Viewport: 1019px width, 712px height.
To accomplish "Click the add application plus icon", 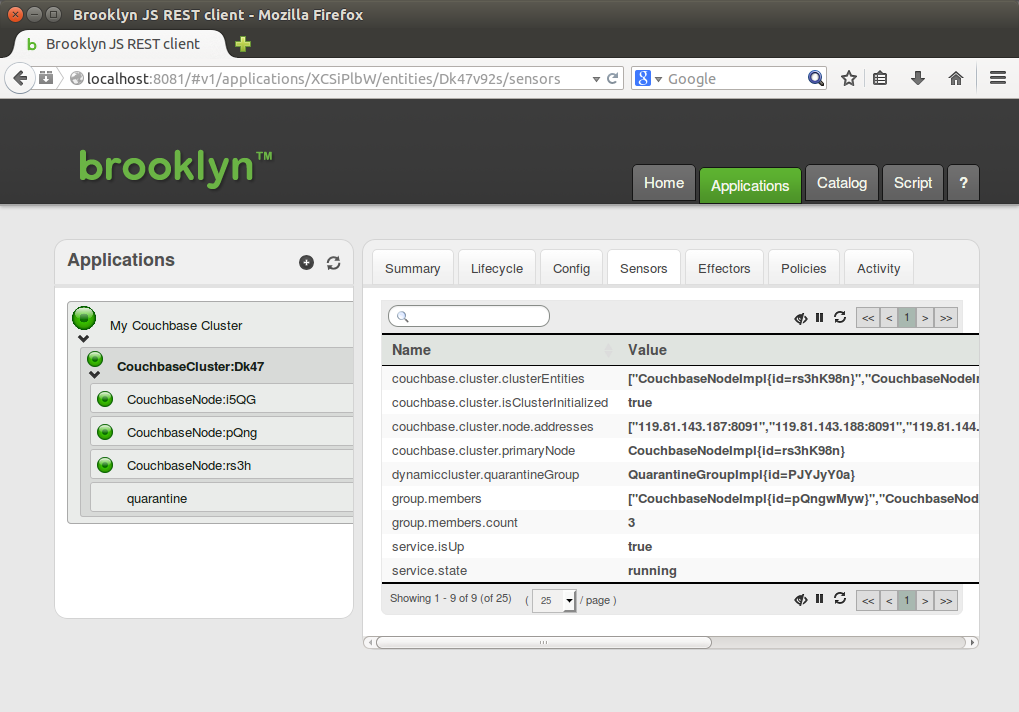I will click(306, 262).
